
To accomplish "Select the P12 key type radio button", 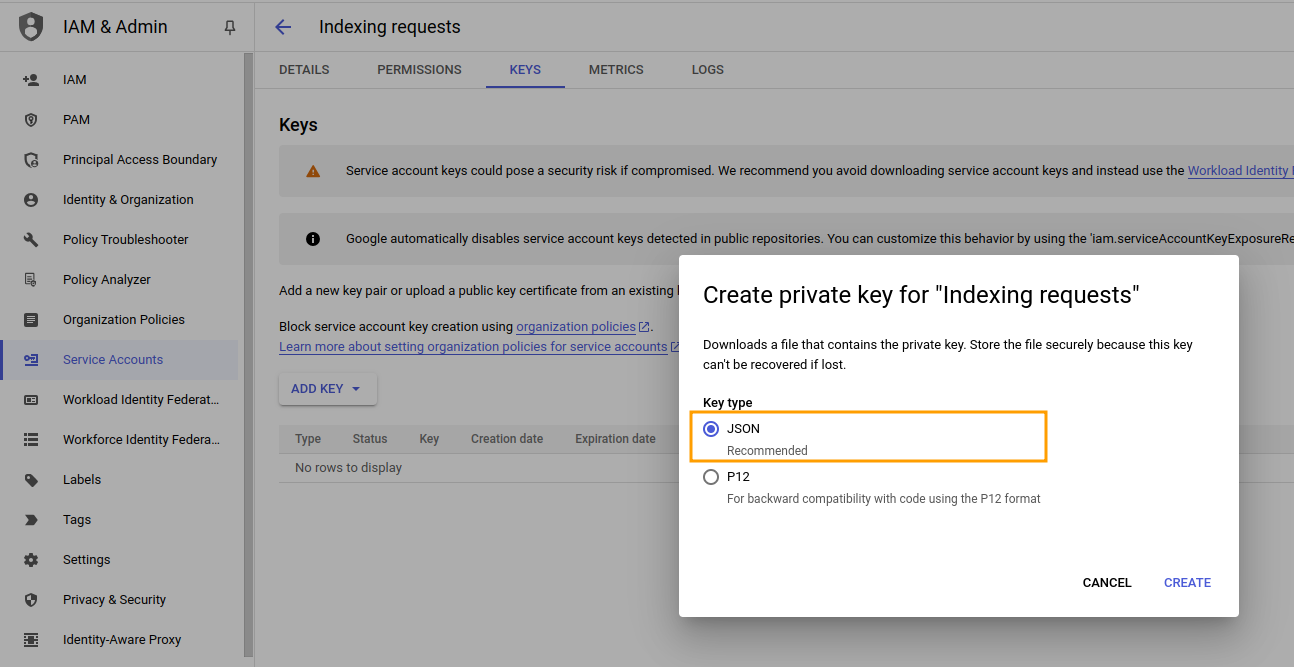I will [711, 477].
